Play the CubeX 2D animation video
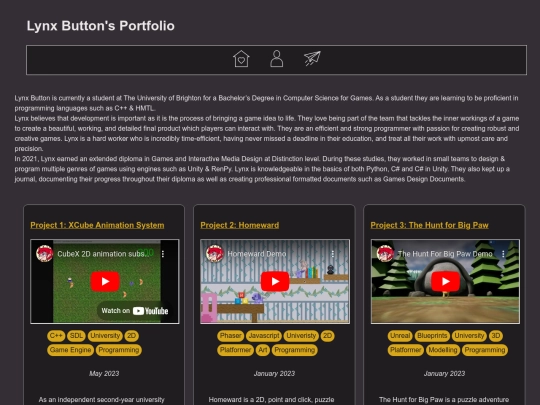The image size is (540, 405). (x=105, y=281)
